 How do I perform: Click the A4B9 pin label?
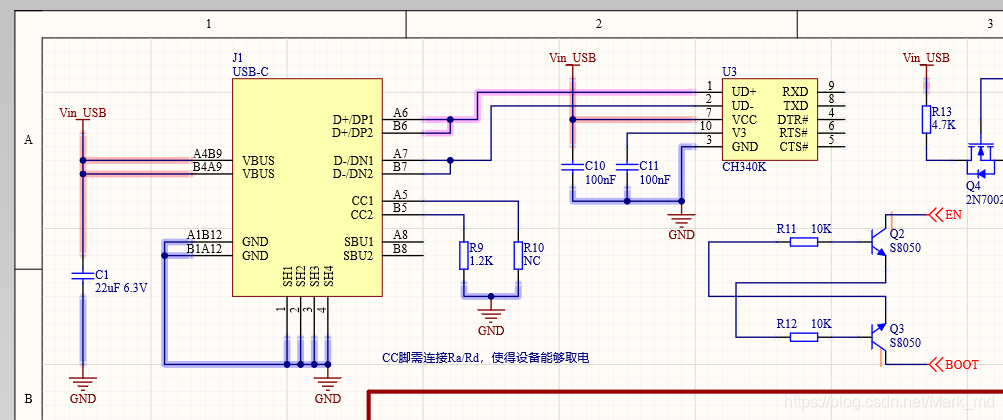tap(207, 153)
